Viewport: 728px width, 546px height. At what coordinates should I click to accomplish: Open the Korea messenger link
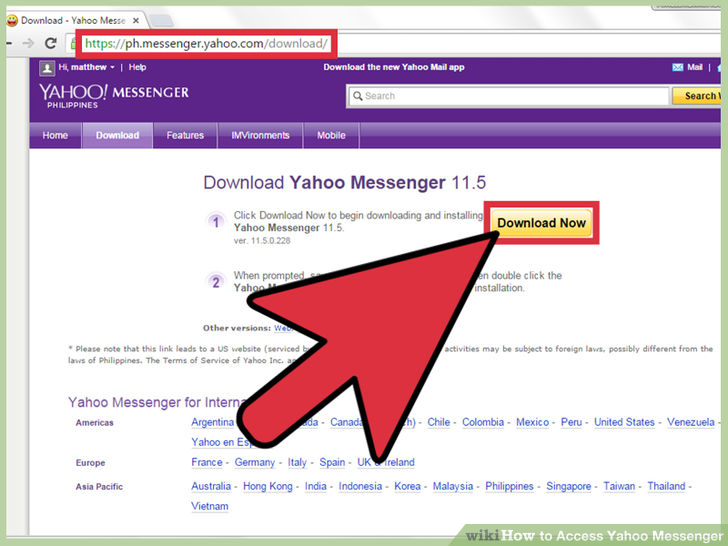pos(408,486)
